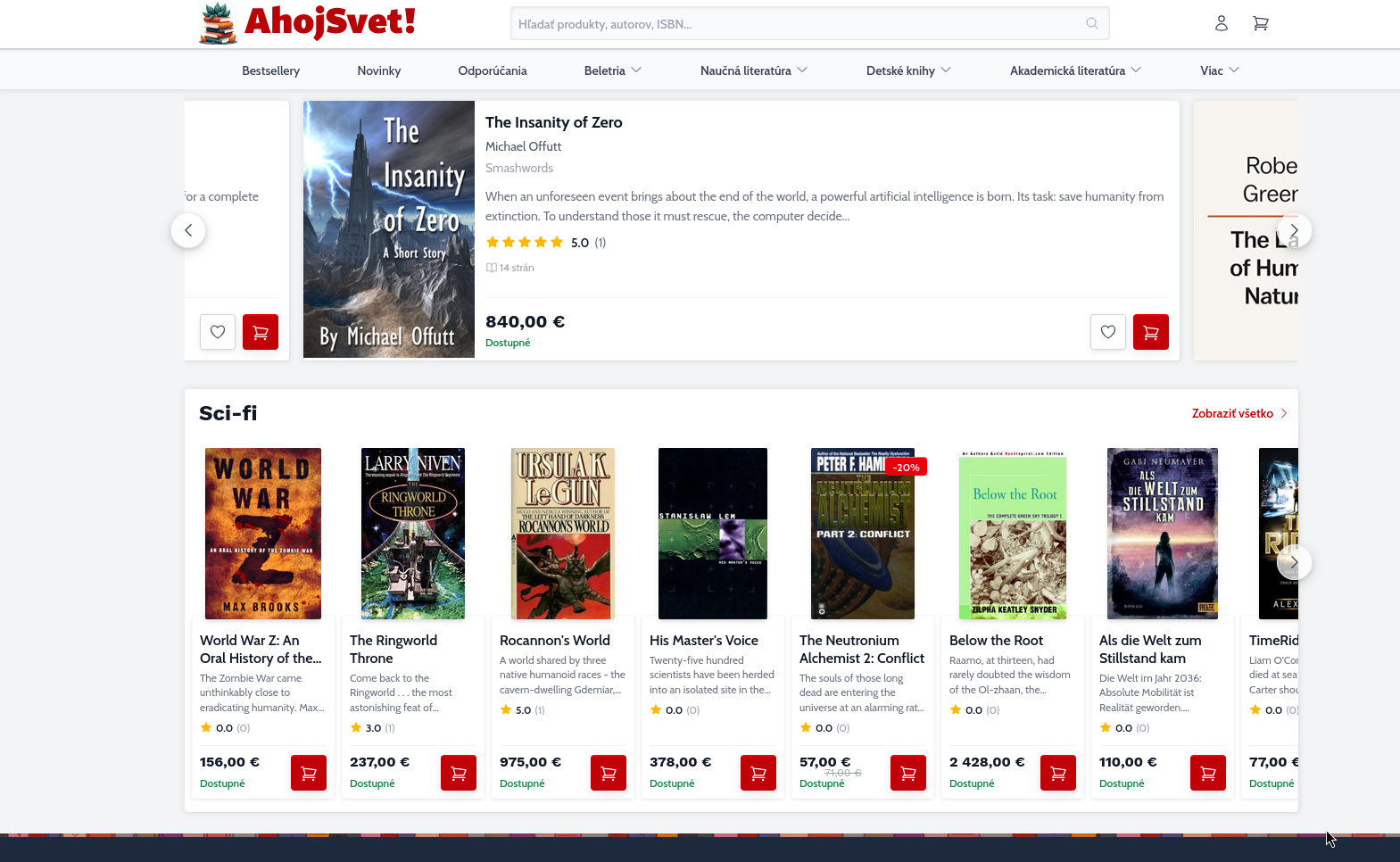The image size is (1400, 862).
Task: Go to the Novinky section
Action: point(378,70)
